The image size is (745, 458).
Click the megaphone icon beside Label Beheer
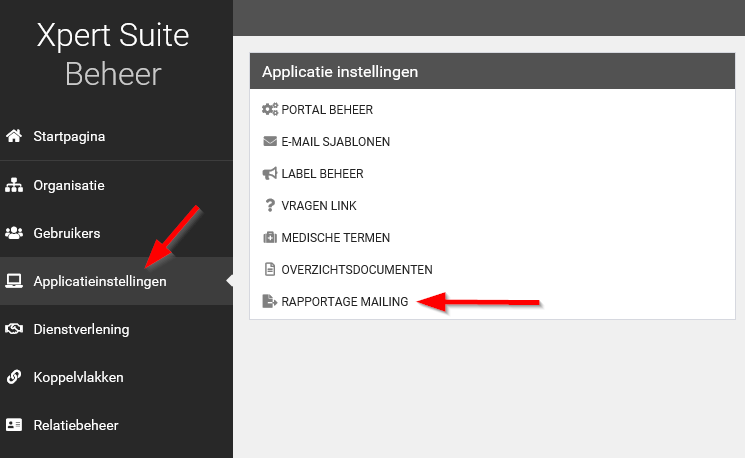[269, 174]
